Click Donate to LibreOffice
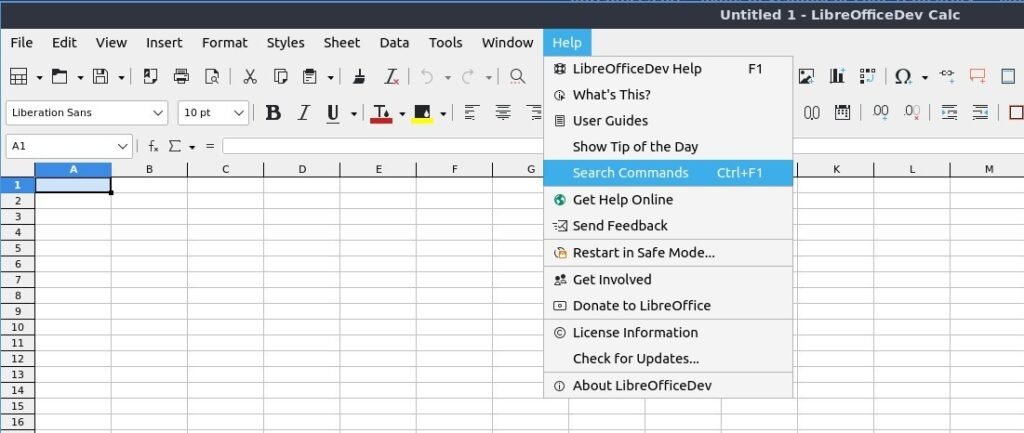Image resolution: width=1024 pixels, height=433 pixels. tap(641, 306)
